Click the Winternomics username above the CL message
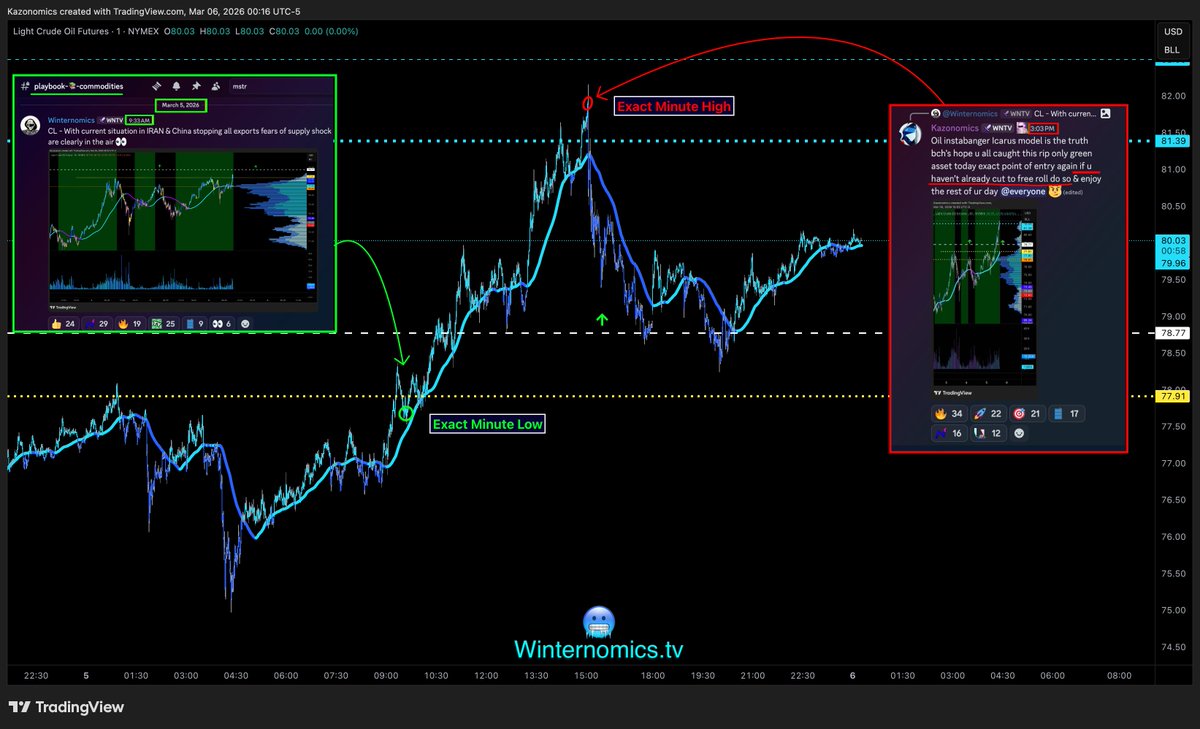The width and height of the screenshot is (1200, 729). click(x=70, y=119)
